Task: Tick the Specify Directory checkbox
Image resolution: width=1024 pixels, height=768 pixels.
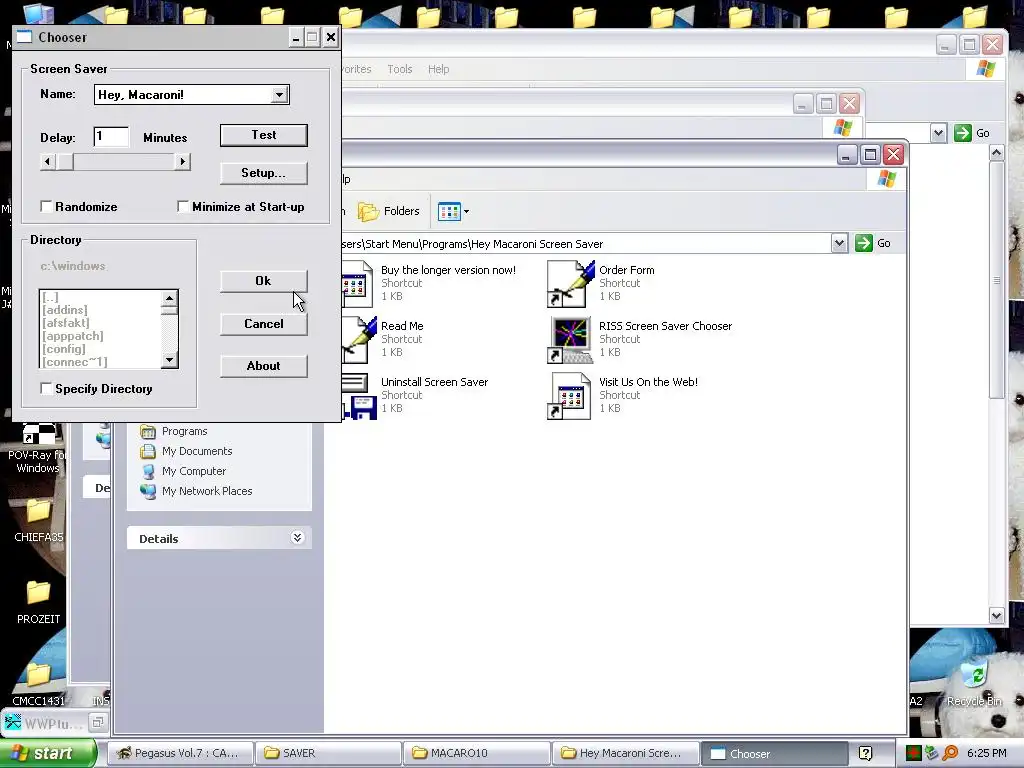Action: [x=46, y=389]
